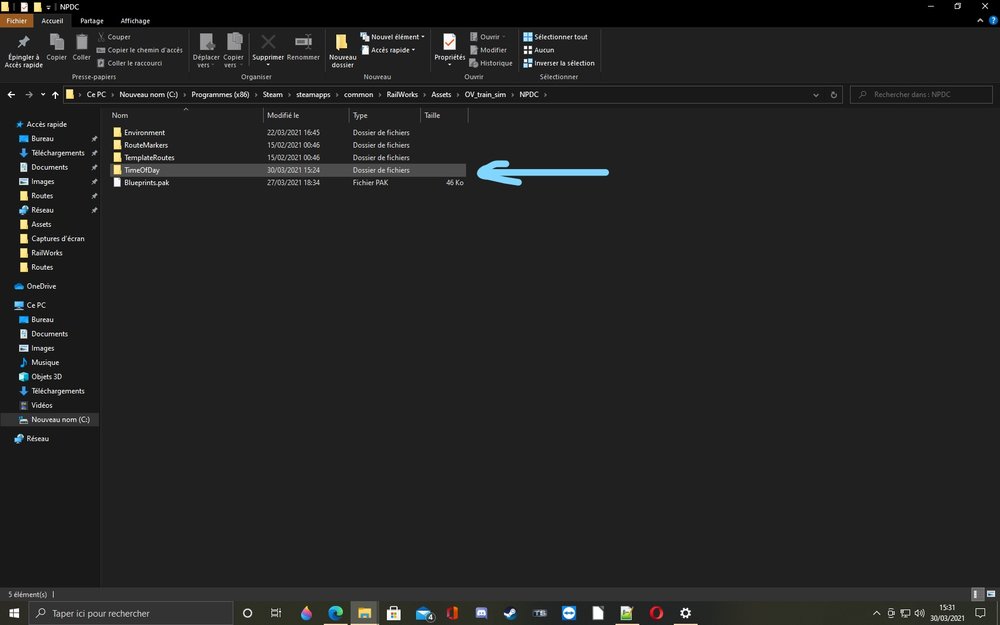Open Propriétés of selected item
Image resolution: width=1000 pixels, height=625 pixels.
coord(450,50)
